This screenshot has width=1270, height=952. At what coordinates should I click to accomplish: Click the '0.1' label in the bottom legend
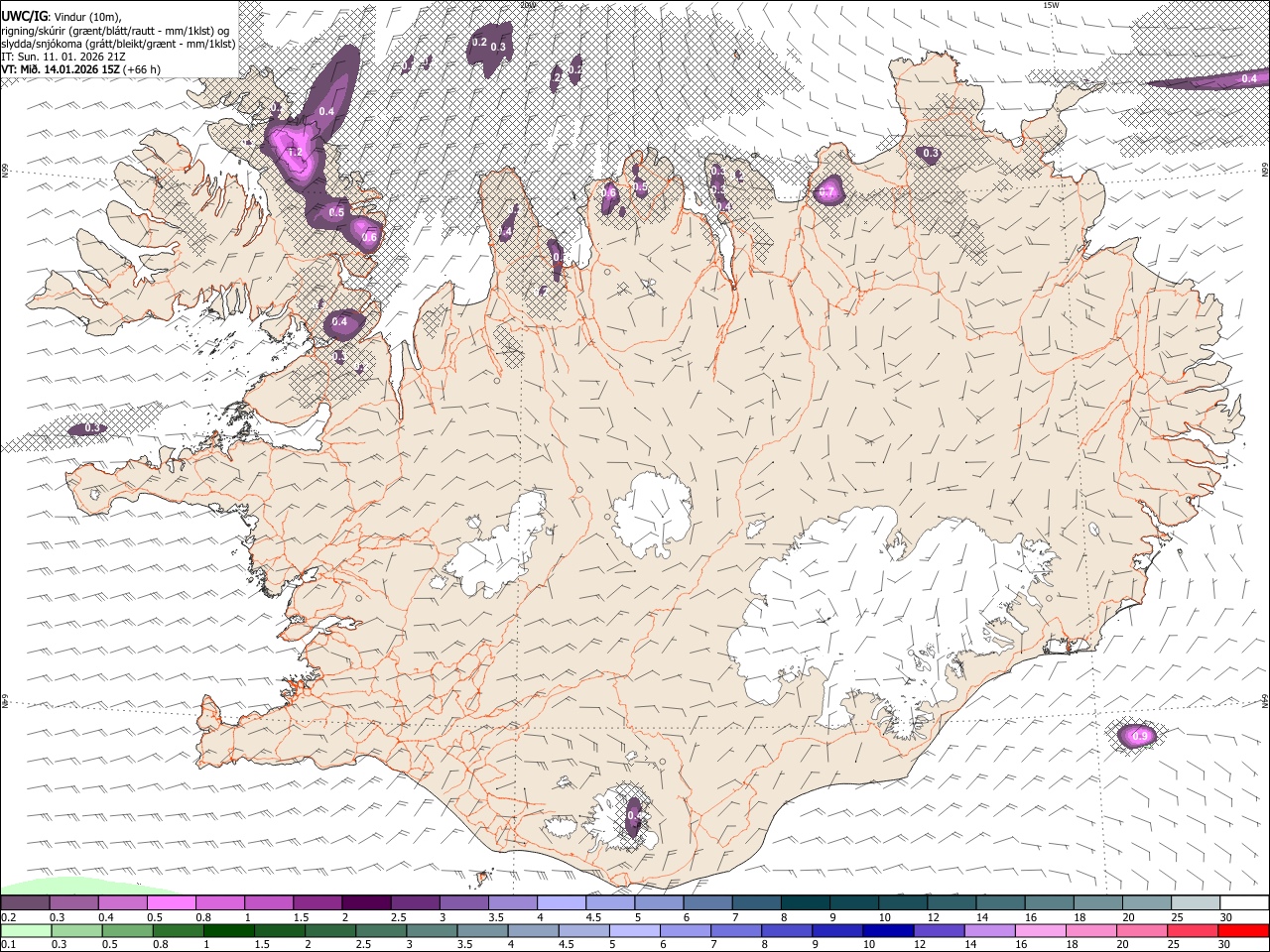(9, 944)
